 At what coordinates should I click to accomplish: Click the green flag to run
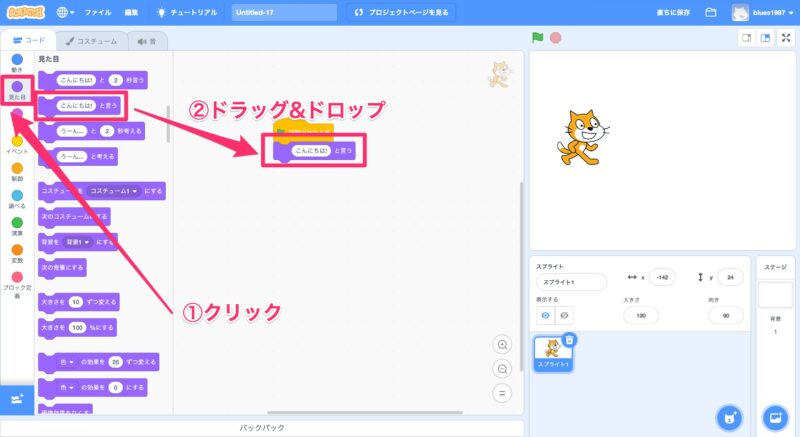(x=538, y=38)
